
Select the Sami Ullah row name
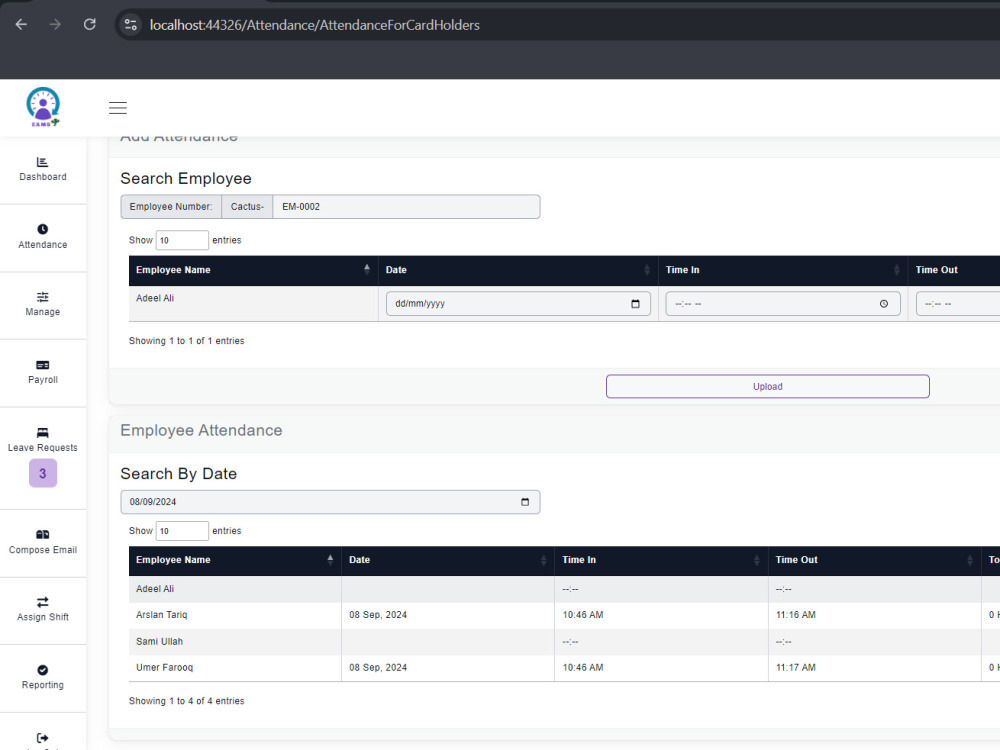click(x=159, y=642)
